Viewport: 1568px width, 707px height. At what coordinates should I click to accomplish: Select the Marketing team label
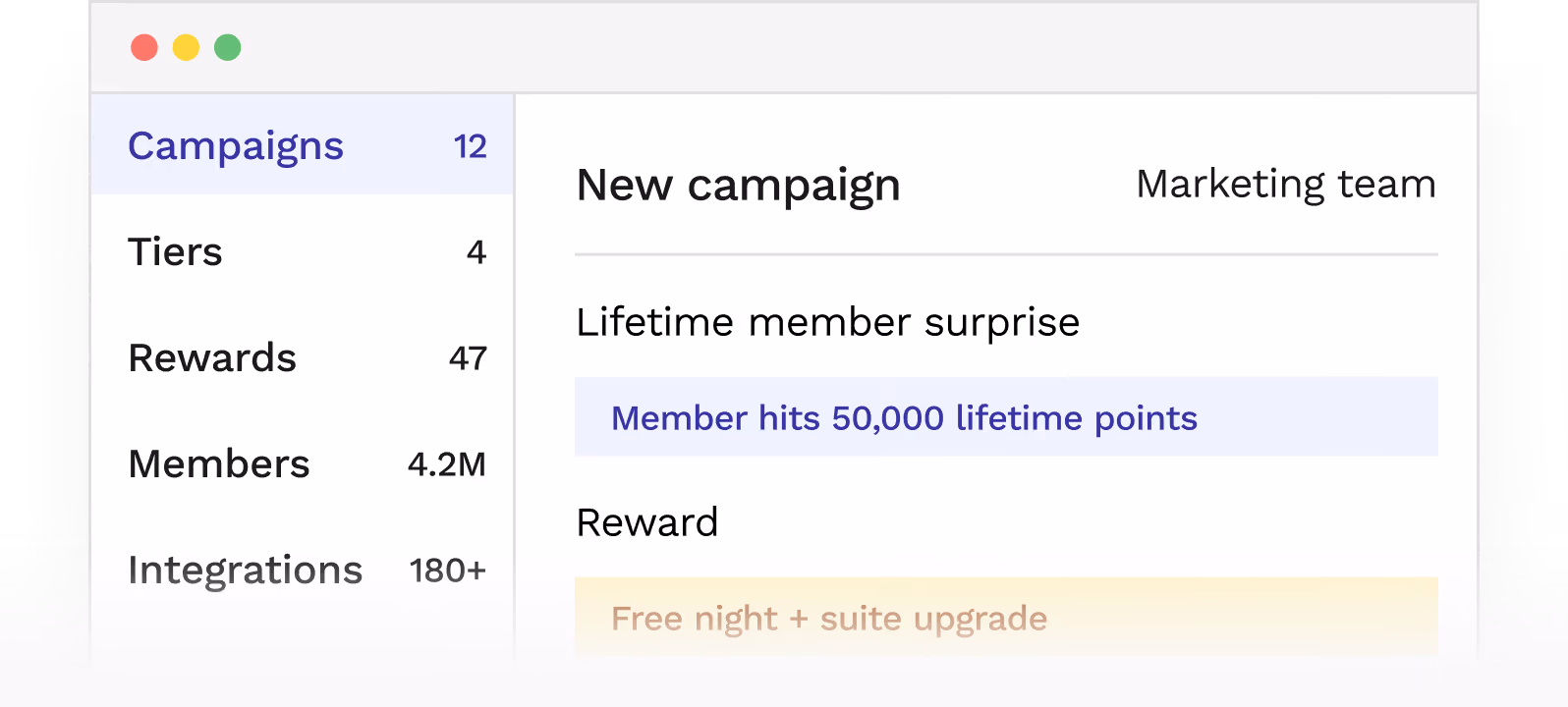1286,185
